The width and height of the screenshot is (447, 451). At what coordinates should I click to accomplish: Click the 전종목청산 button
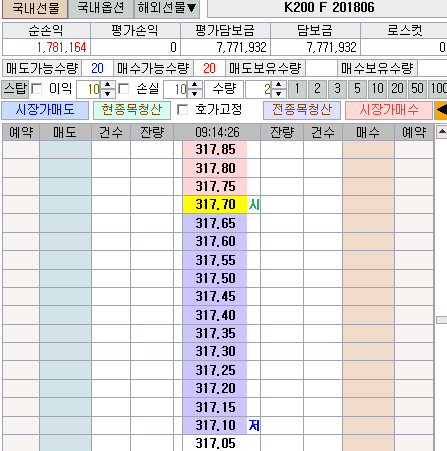[302, 110]
